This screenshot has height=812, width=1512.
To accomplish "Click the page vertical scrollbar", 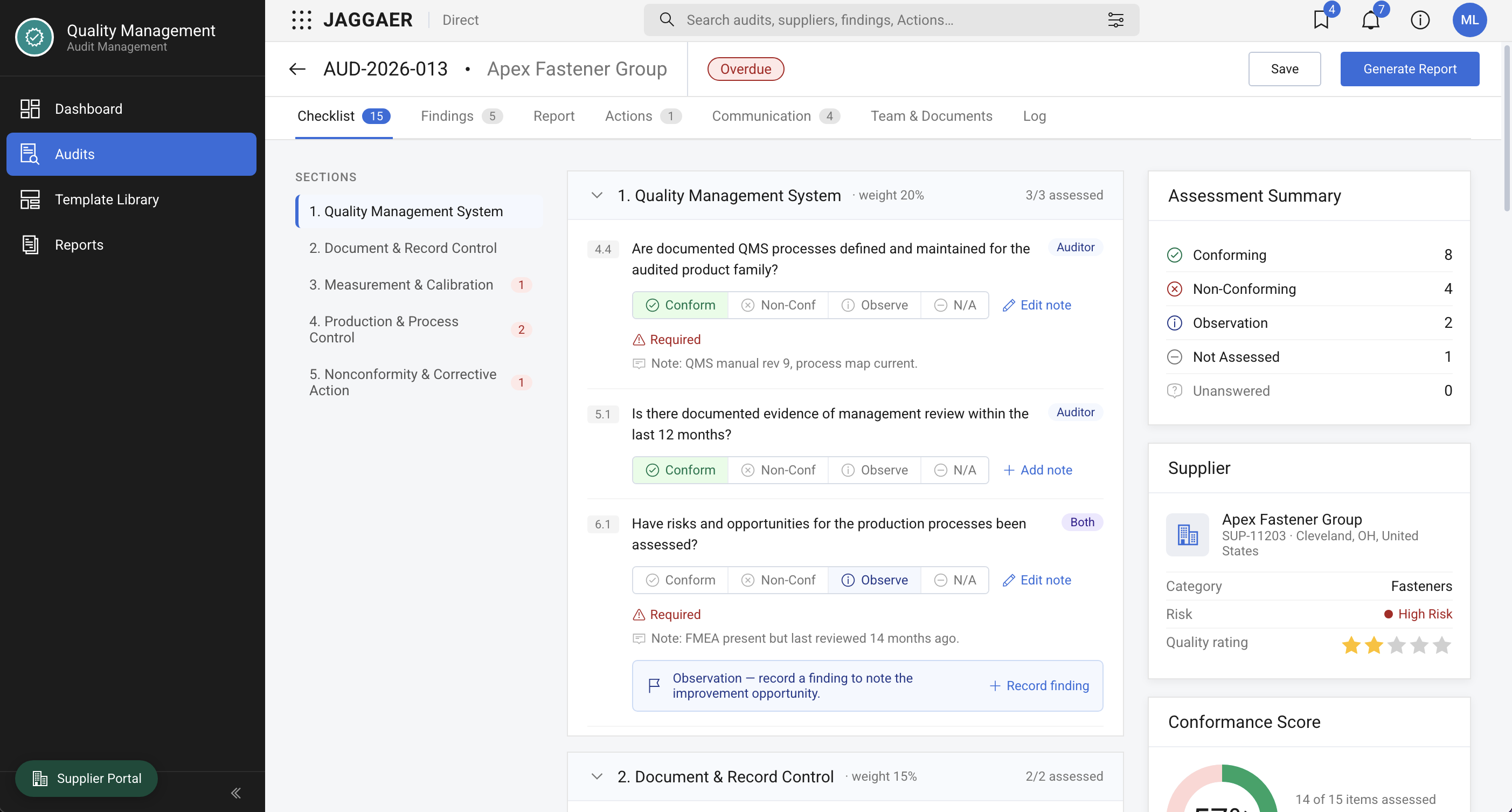I will pyautogui.click(x=1507, y=129).
